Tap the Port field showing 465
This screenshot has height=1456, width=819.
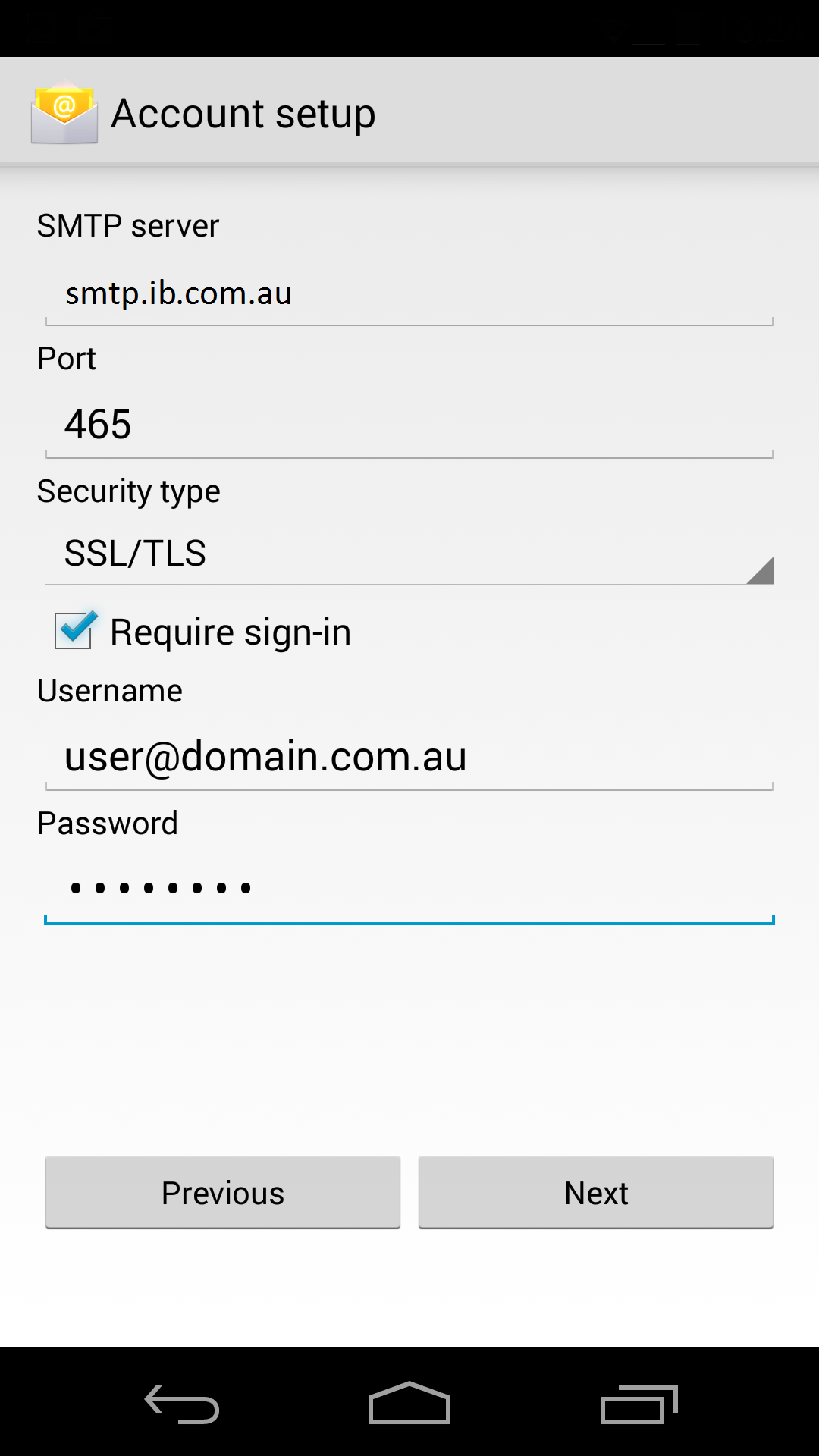409,425
